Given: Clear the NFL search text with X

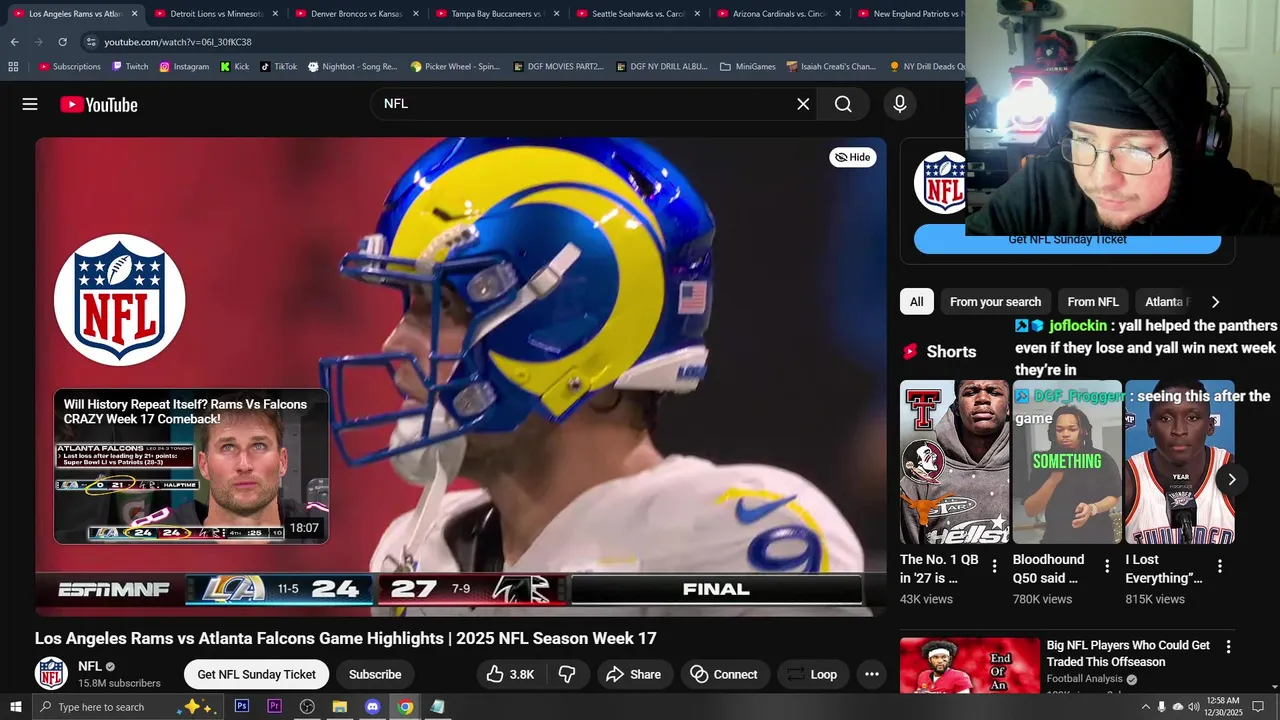Looking at the screenshot, I should coord(803,104).
